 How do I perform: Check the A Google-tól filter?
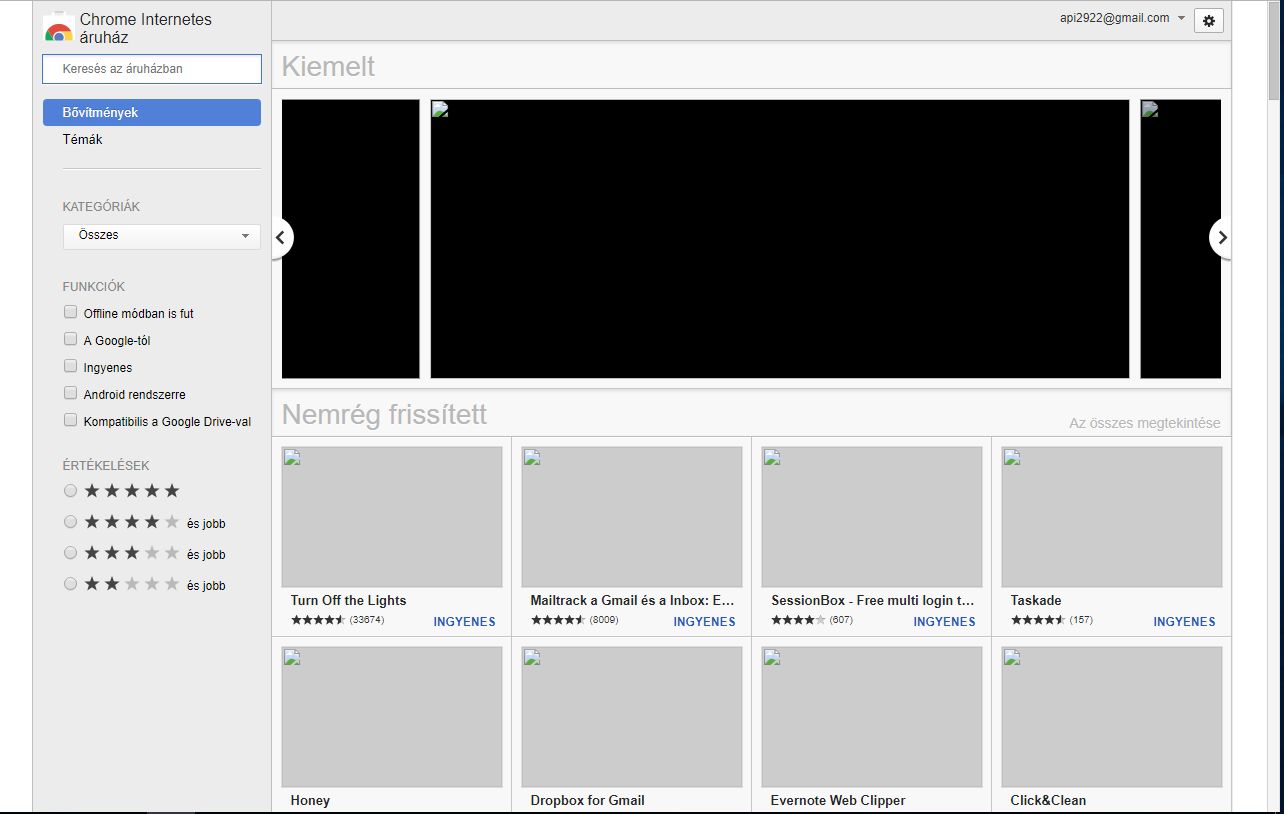point(70,339)
